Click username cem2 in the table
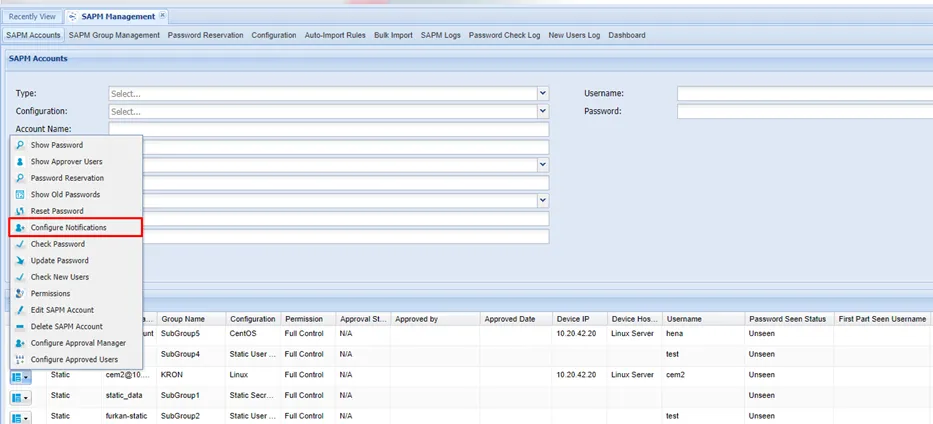 pos(676,375)
